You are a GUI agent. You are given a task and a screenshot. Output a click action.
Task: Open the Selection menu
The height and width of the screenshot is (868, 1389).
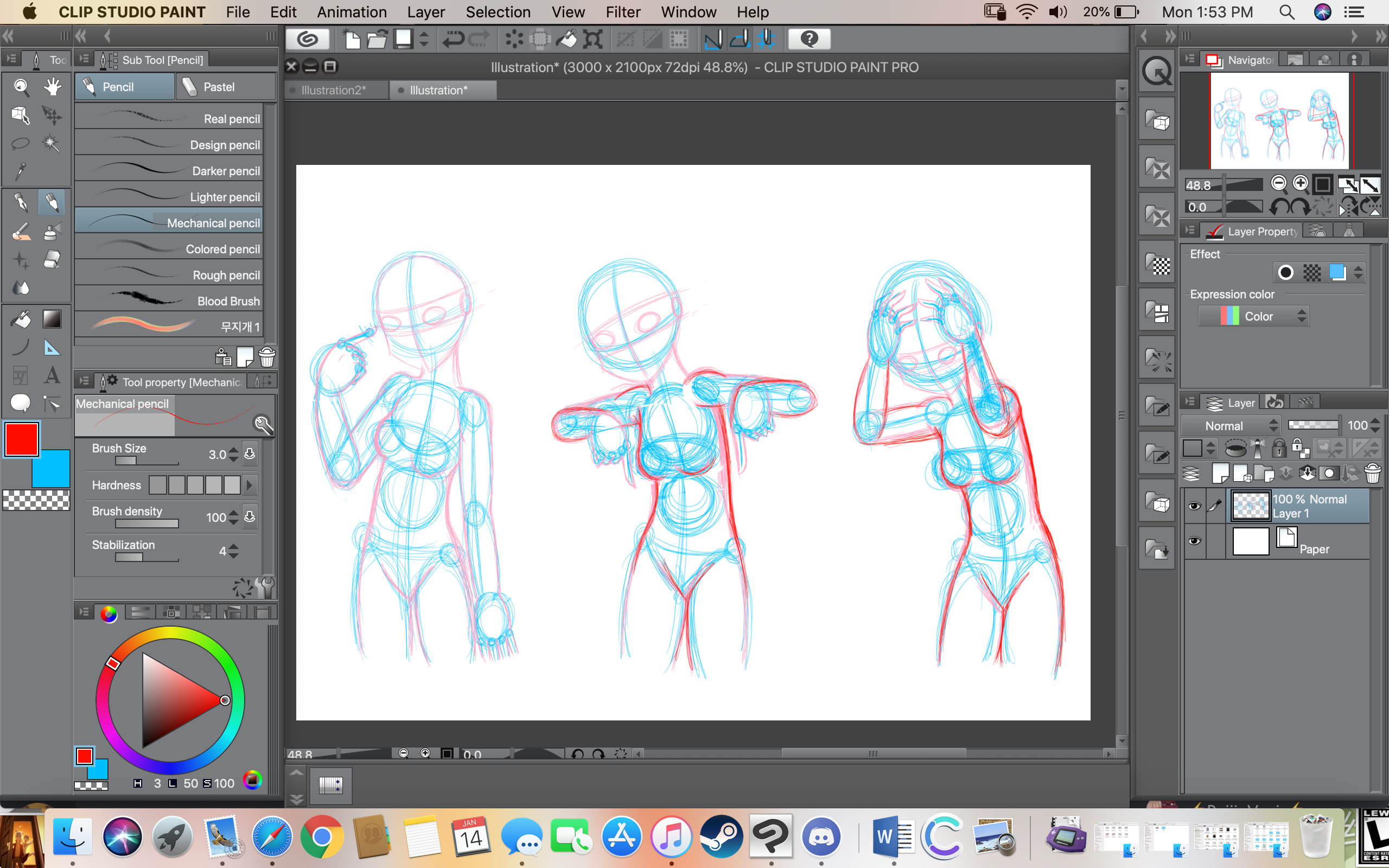coord(498,12)
